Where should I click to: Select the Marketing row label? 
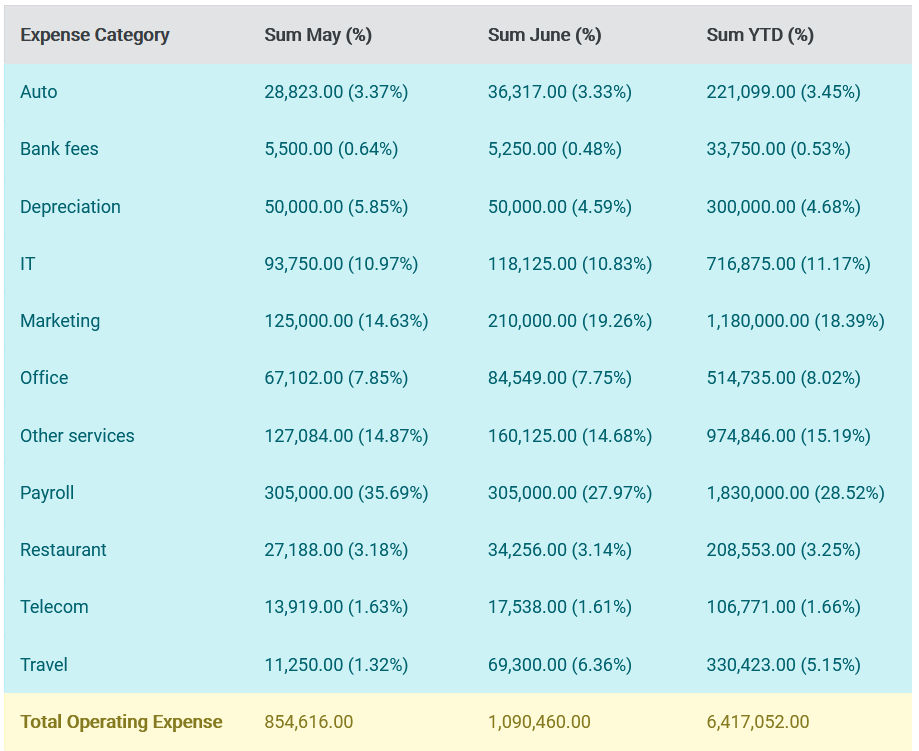[x=60, y=321]
